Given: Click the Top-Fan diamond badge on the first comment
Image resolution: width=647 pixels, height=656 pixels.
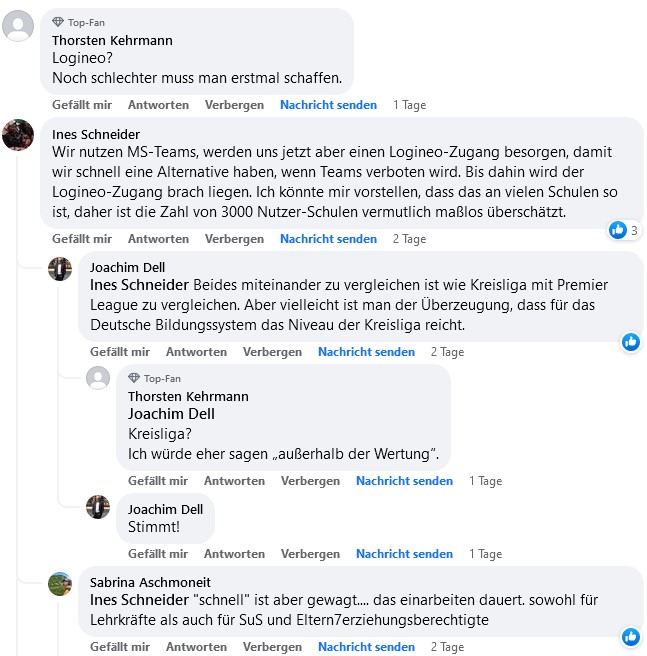Looking at the screenshot, I should (x=58, y=22).
